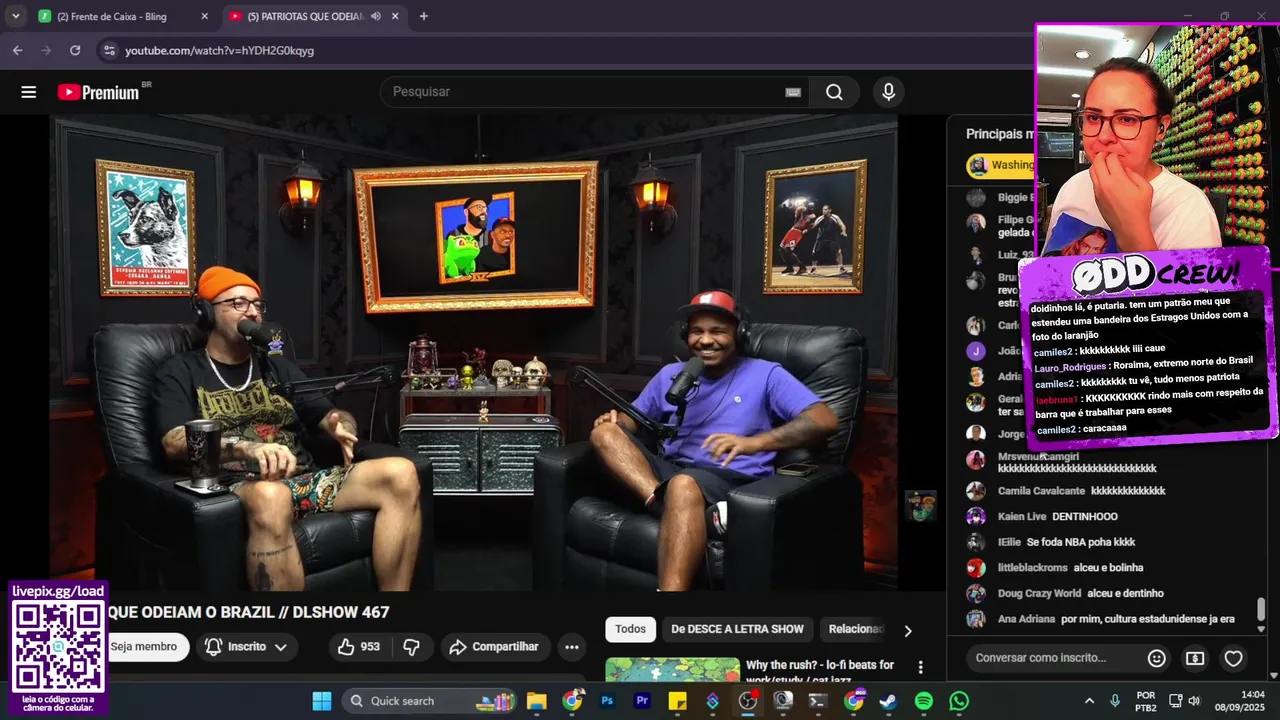
Task: Like the video with thumbs up
Action: tap(359, 647)
